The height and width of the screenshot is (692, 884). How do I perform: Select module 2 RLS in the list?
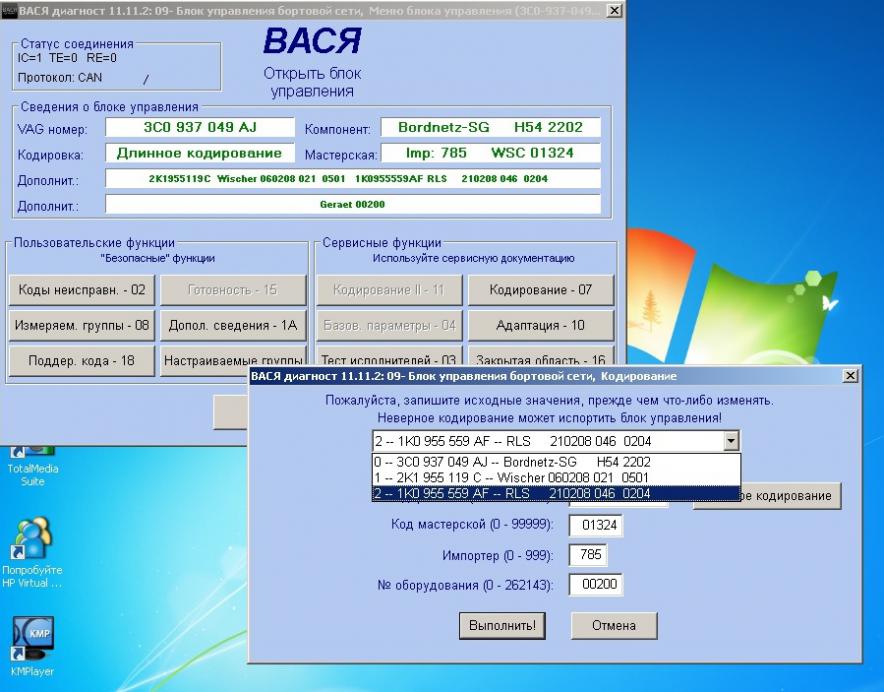tap(556, 493)
